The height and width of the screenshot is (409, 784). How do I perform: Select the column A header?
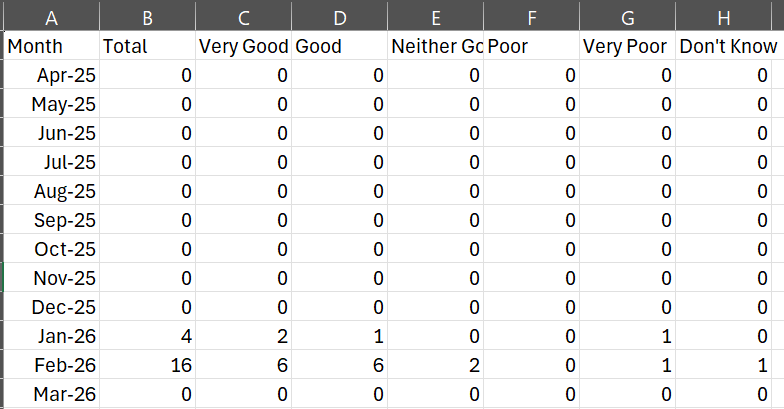tap(50, 16)
